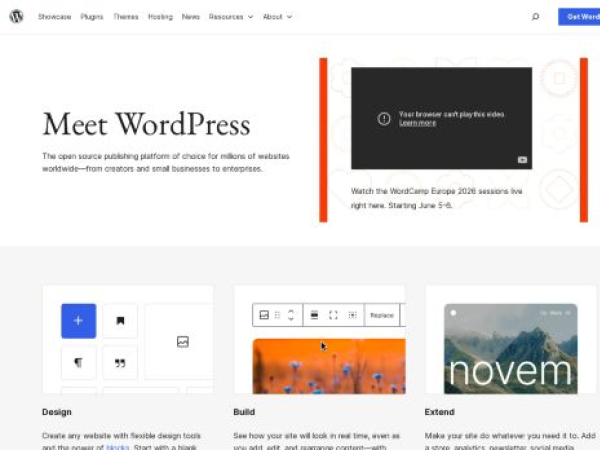Click the YouTube icon on video player
600x450 pixels.
pyautogui.click(x=522, y=160)
